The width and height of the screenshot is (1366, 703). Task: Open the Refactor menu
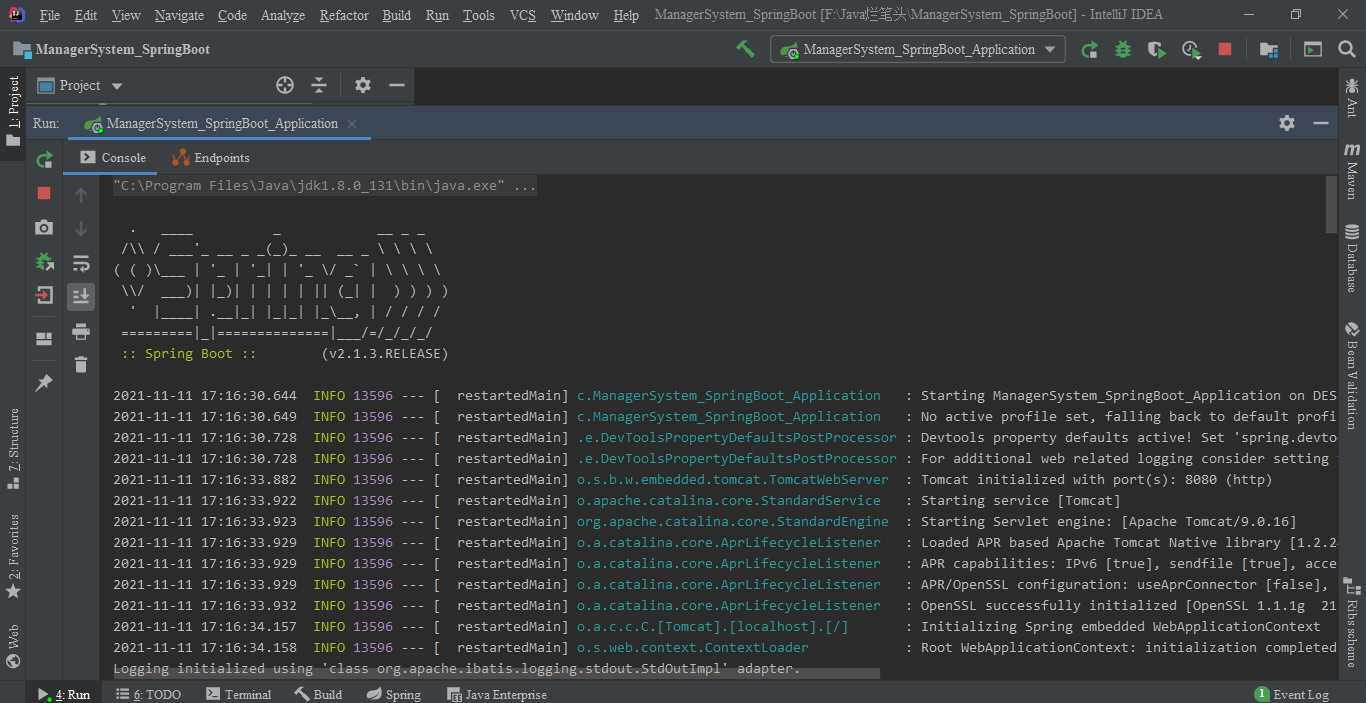(x=344, y=15)
